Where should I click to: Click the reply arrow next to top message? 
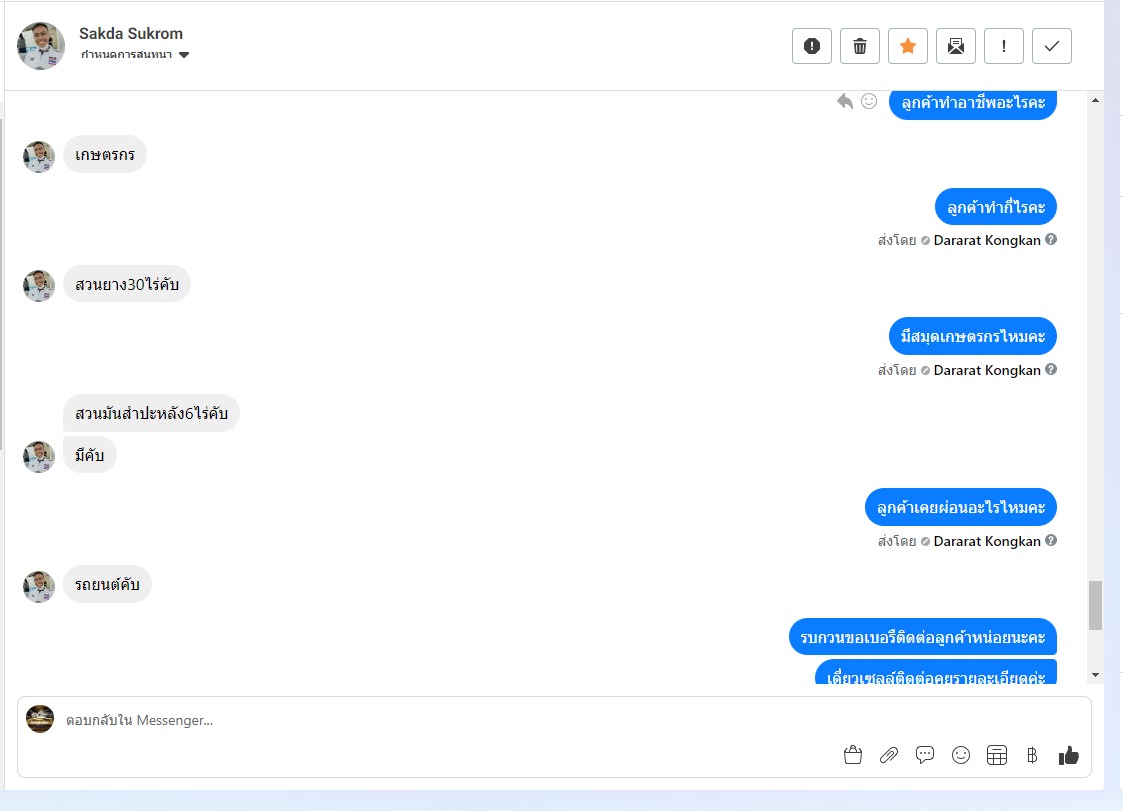coord(845,101)
